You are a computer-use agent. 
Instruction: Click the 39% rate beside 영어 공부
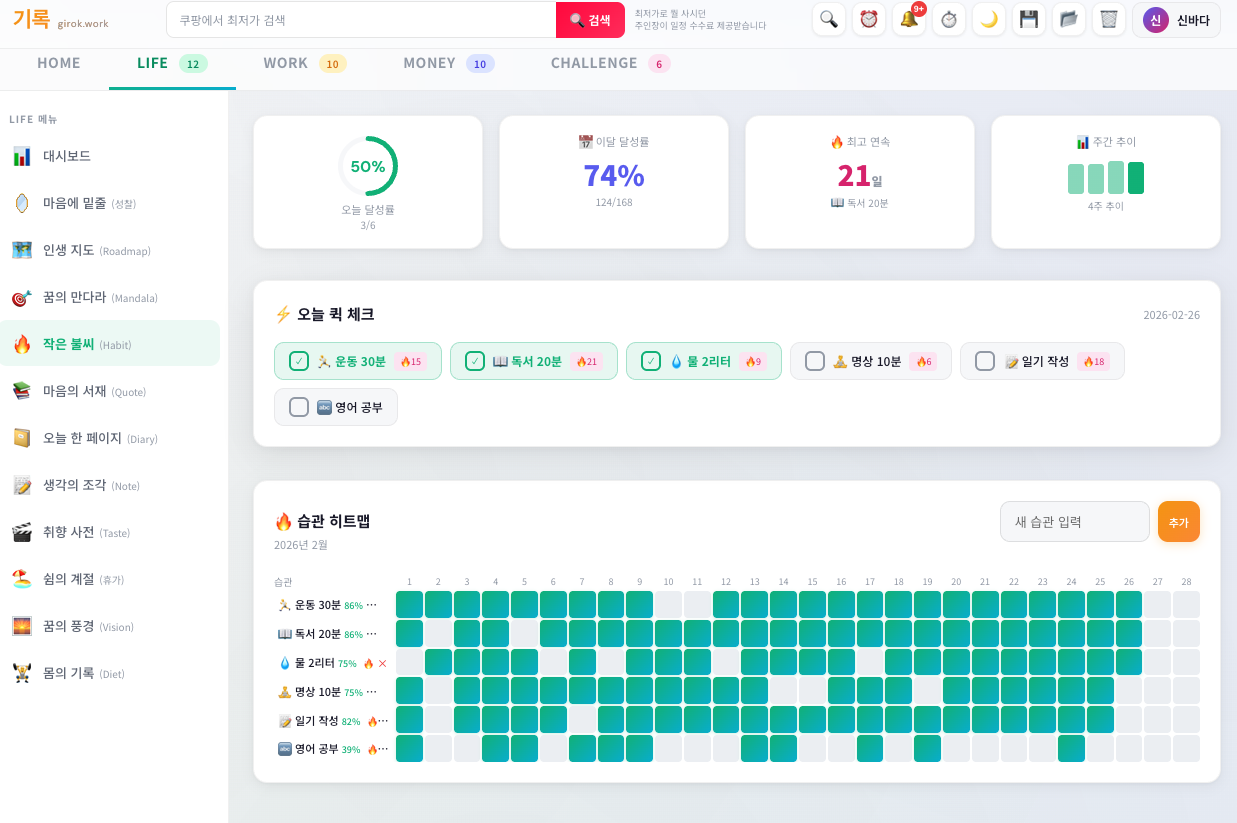(x=351, y=750)
